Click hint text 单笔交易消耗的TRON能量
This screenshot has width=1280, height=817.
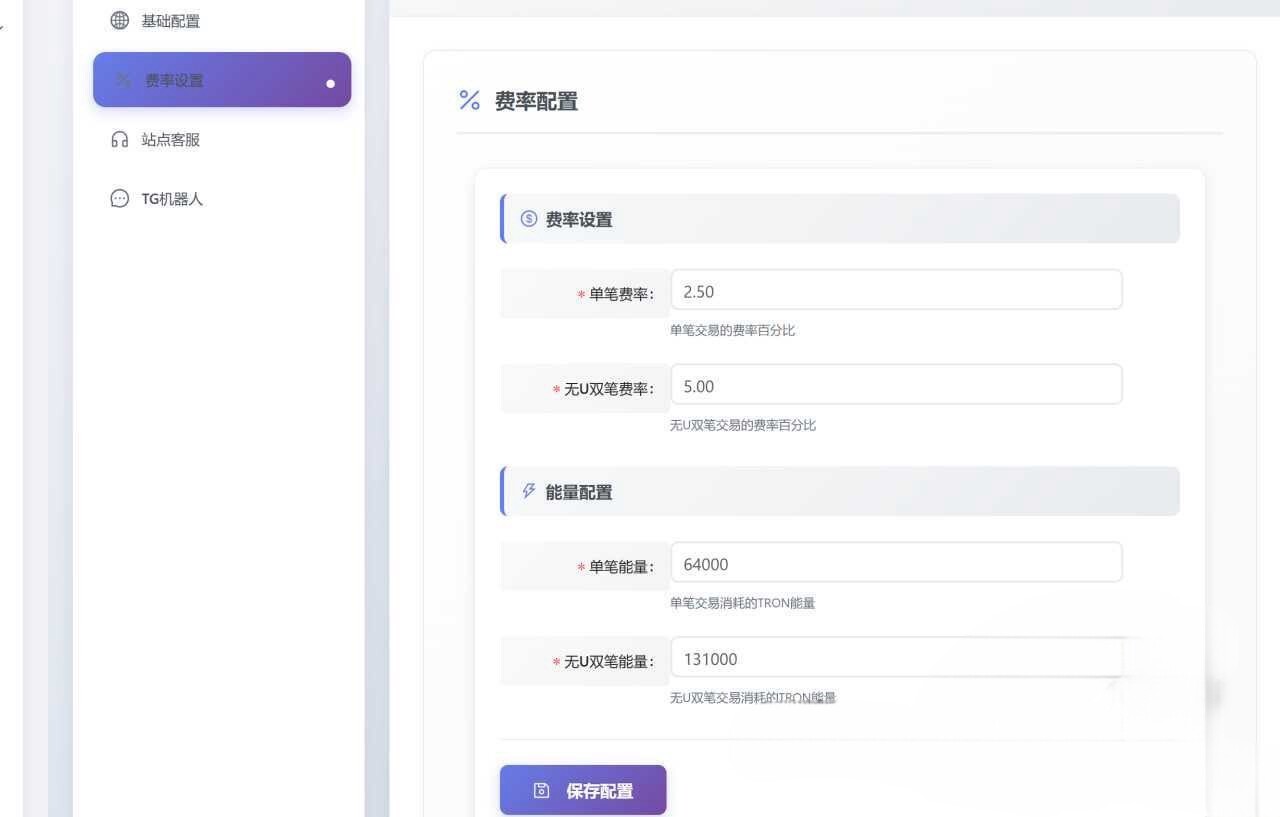coord(742,603)
